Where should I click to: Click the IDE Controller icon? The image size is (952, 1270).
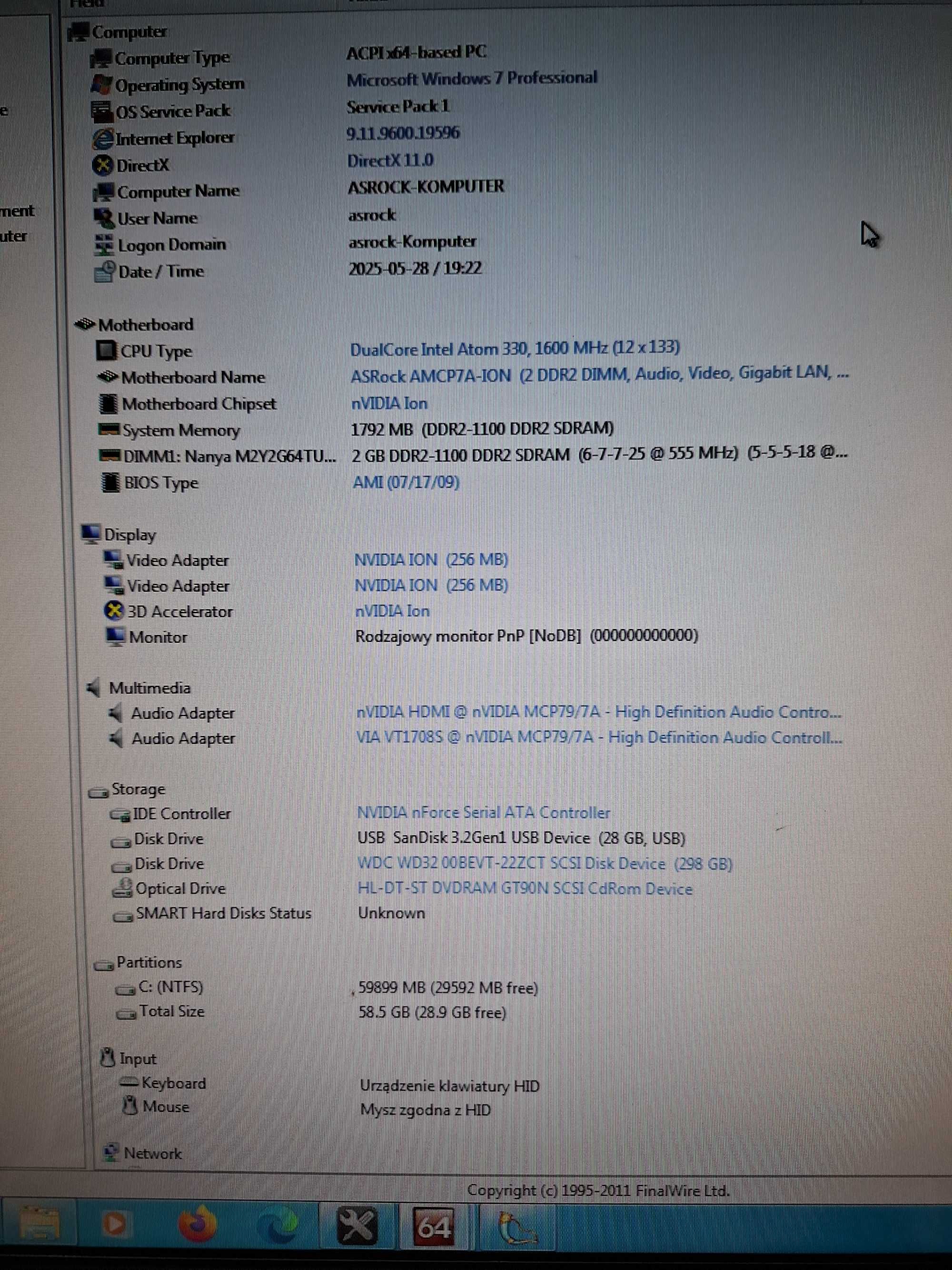pyautogui.click(x=120, y=814)
